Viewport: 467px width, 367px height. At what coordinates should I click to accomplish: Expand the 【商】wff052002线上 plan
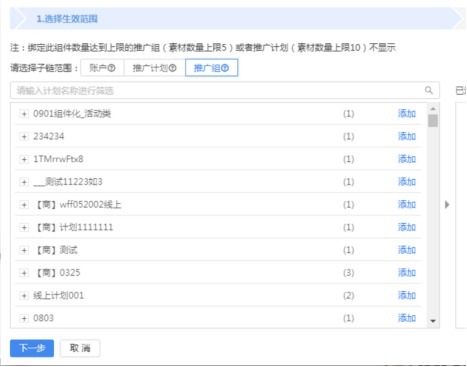pyautogui.click(x=24, y=205)
